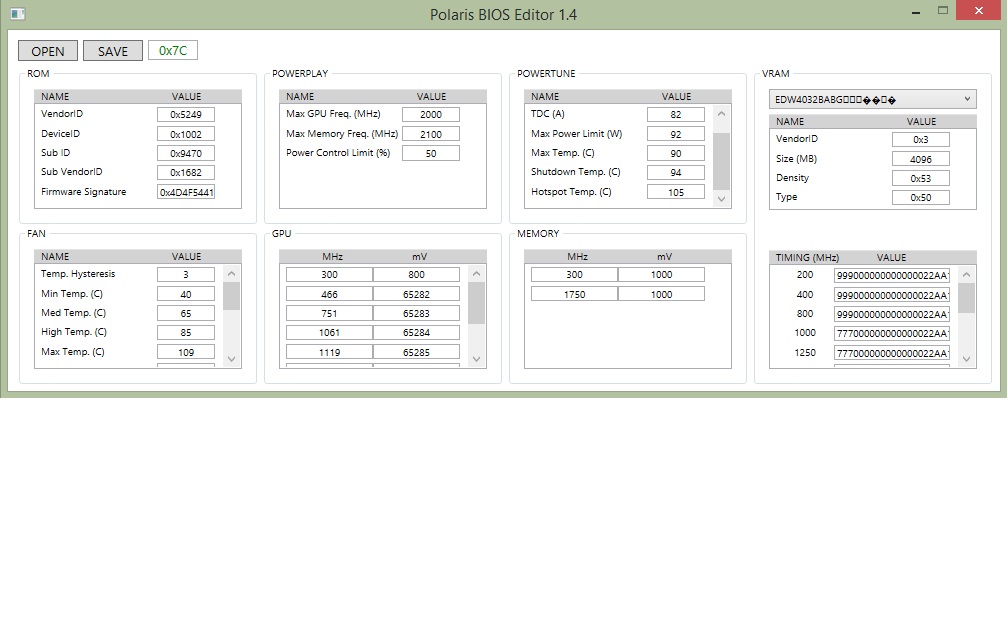
Task: Edit the GPU 800 mV field
Action: point(416,274)
